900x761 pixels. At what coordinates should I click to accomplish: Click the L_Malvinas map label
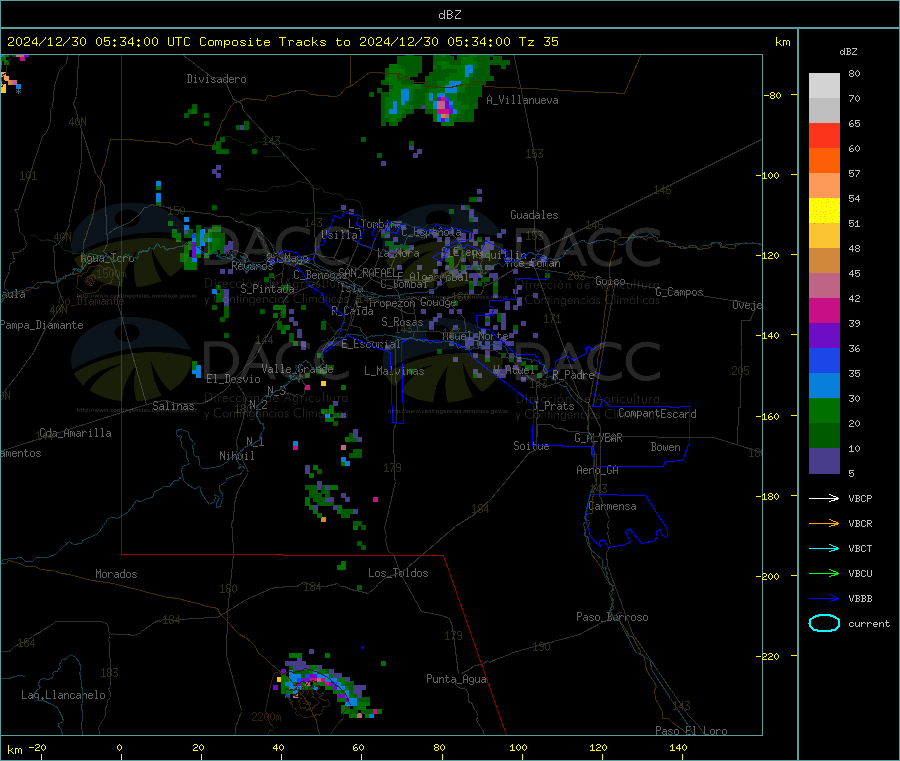(x=394, y=371)
